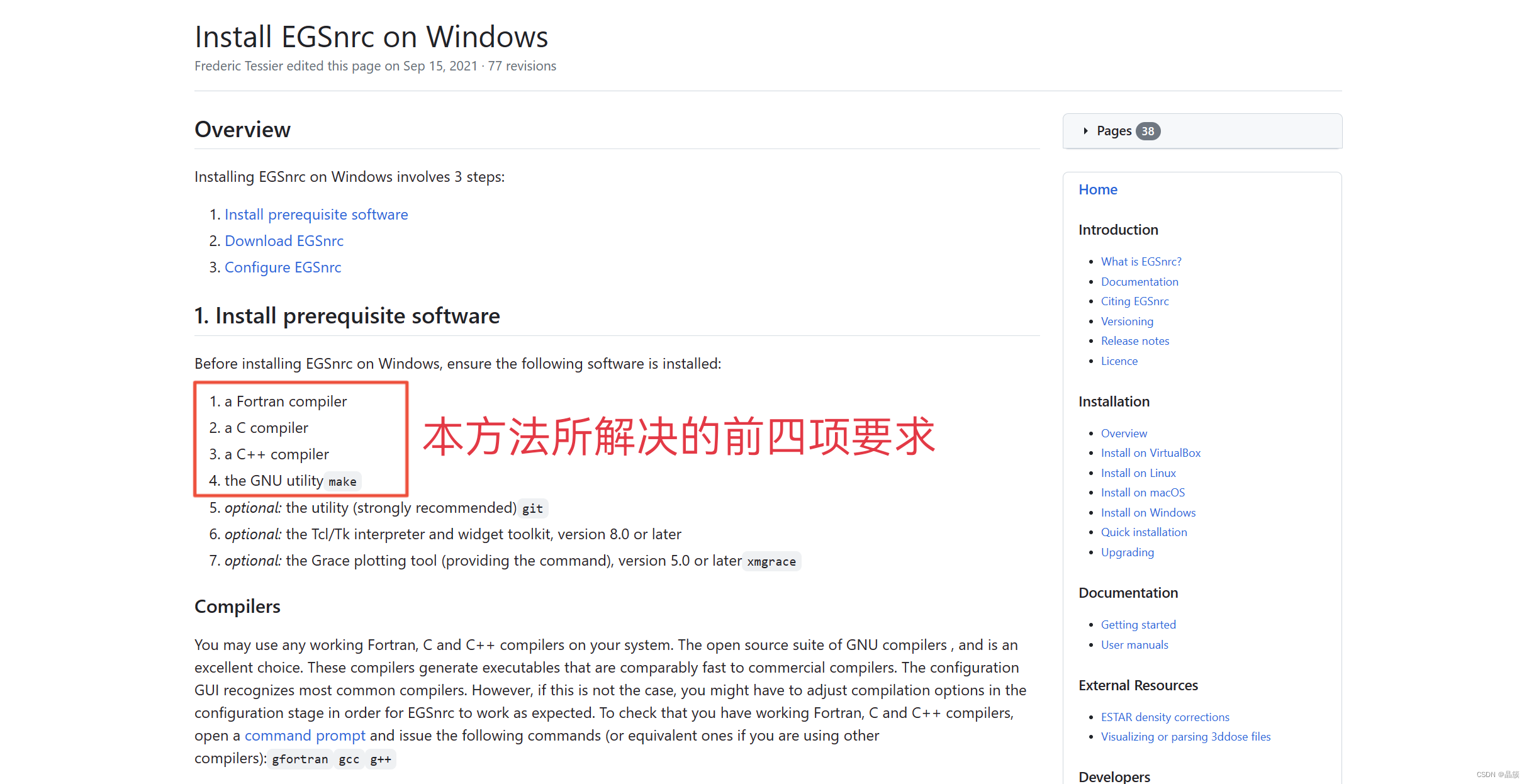Image resolution: width=1529 pixels, height=784 pixels.
Task: Open "Visualizing or parsing 3ddose files"
Action: [1185, 737]
